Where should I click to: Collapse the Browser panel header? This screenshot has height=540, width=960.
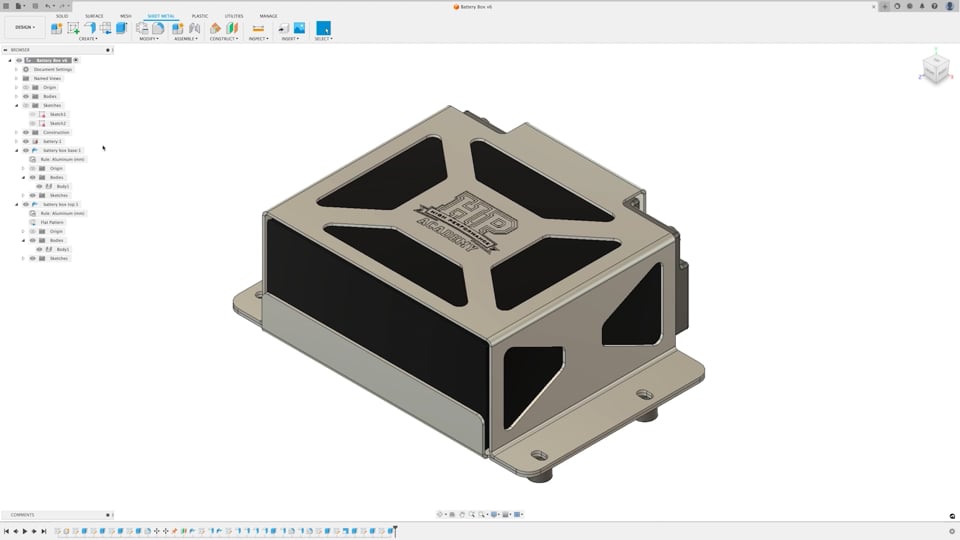[x=6, y=50]
